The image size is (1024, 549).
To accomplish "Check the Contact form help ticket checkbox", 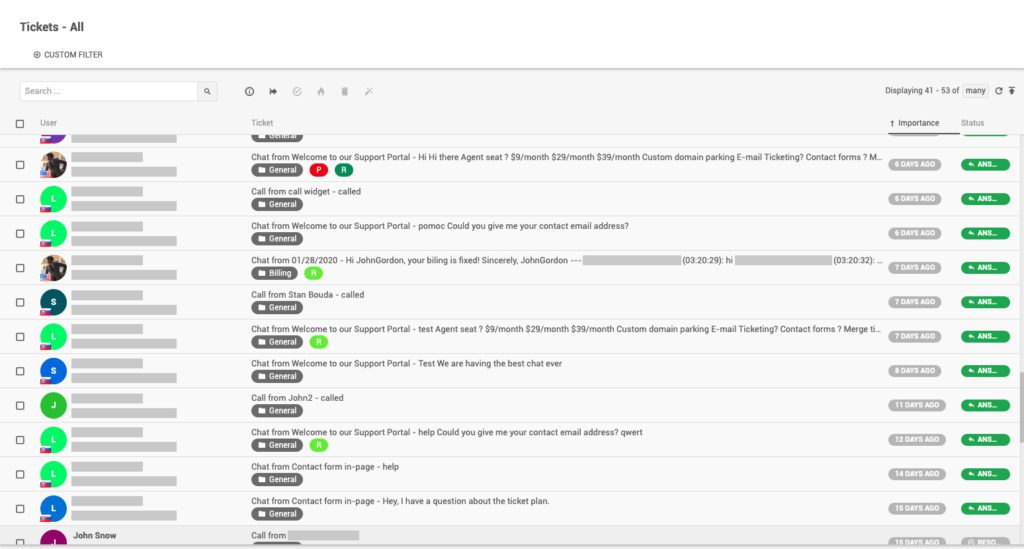I will click(20, 475).
